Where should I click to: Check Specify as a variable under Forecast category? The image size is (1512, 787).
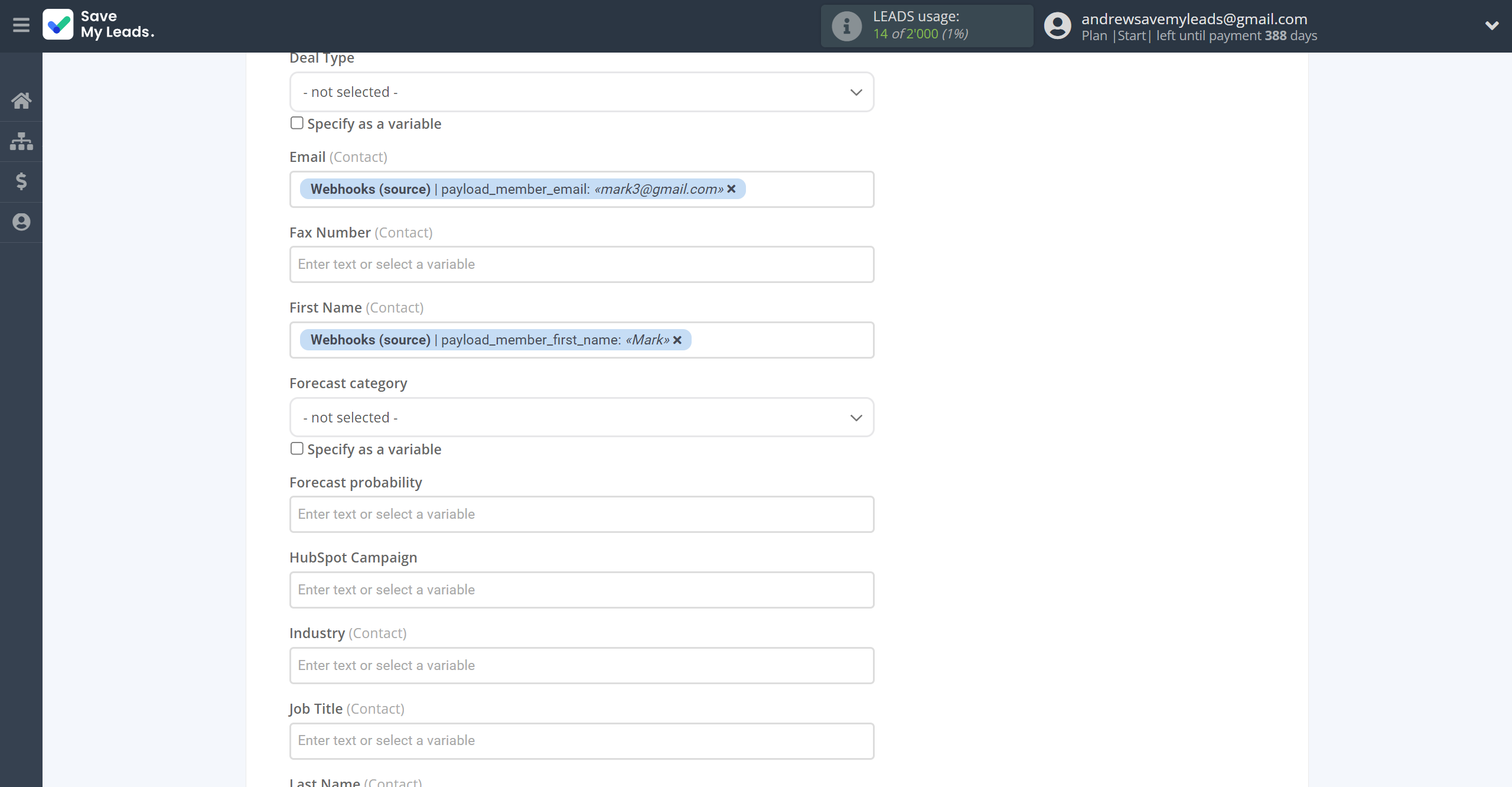(x=297, y=448)
